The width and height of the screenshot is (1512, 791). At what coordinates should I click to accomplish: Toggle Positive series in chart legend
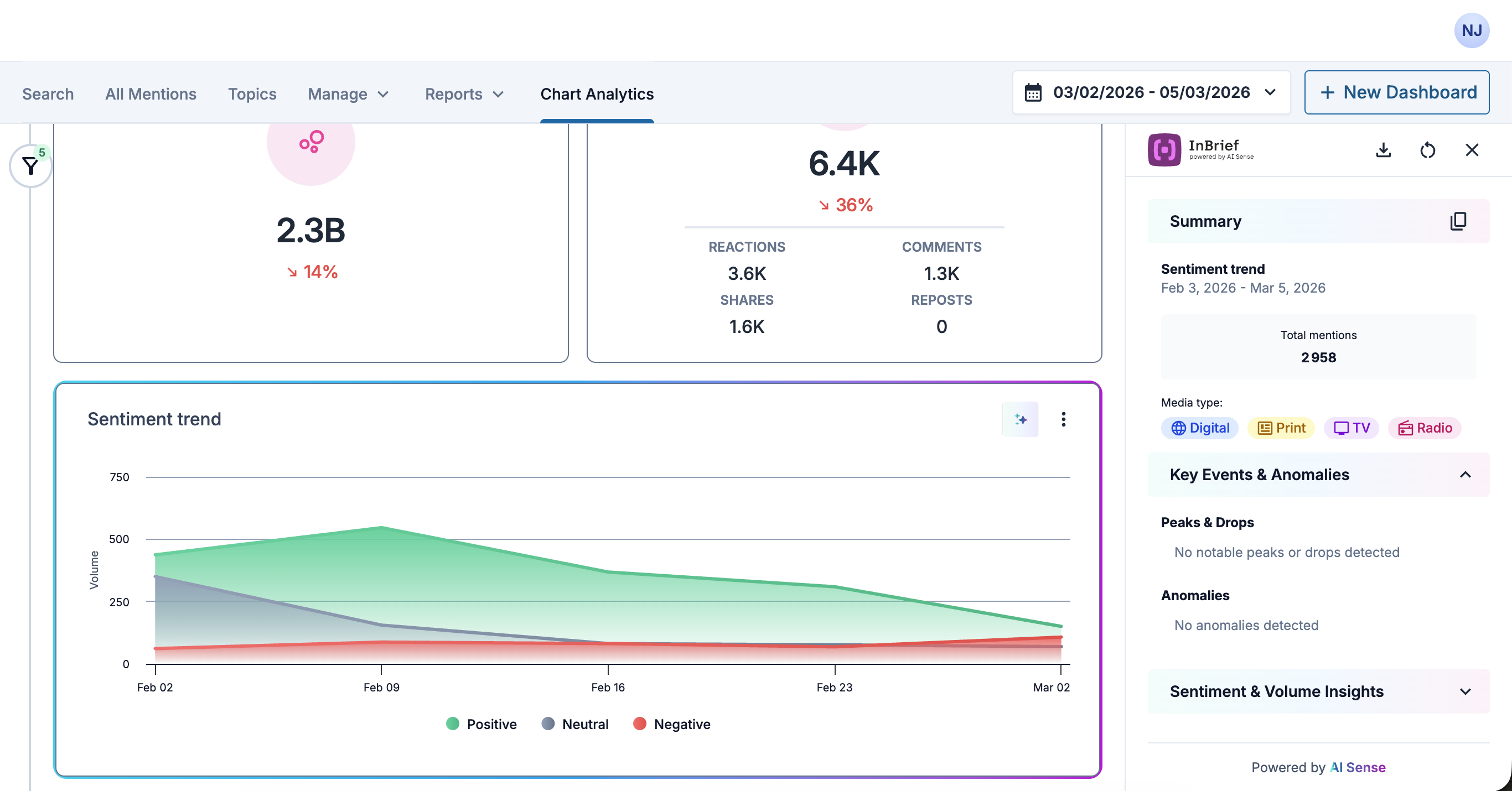pos(481,724)
